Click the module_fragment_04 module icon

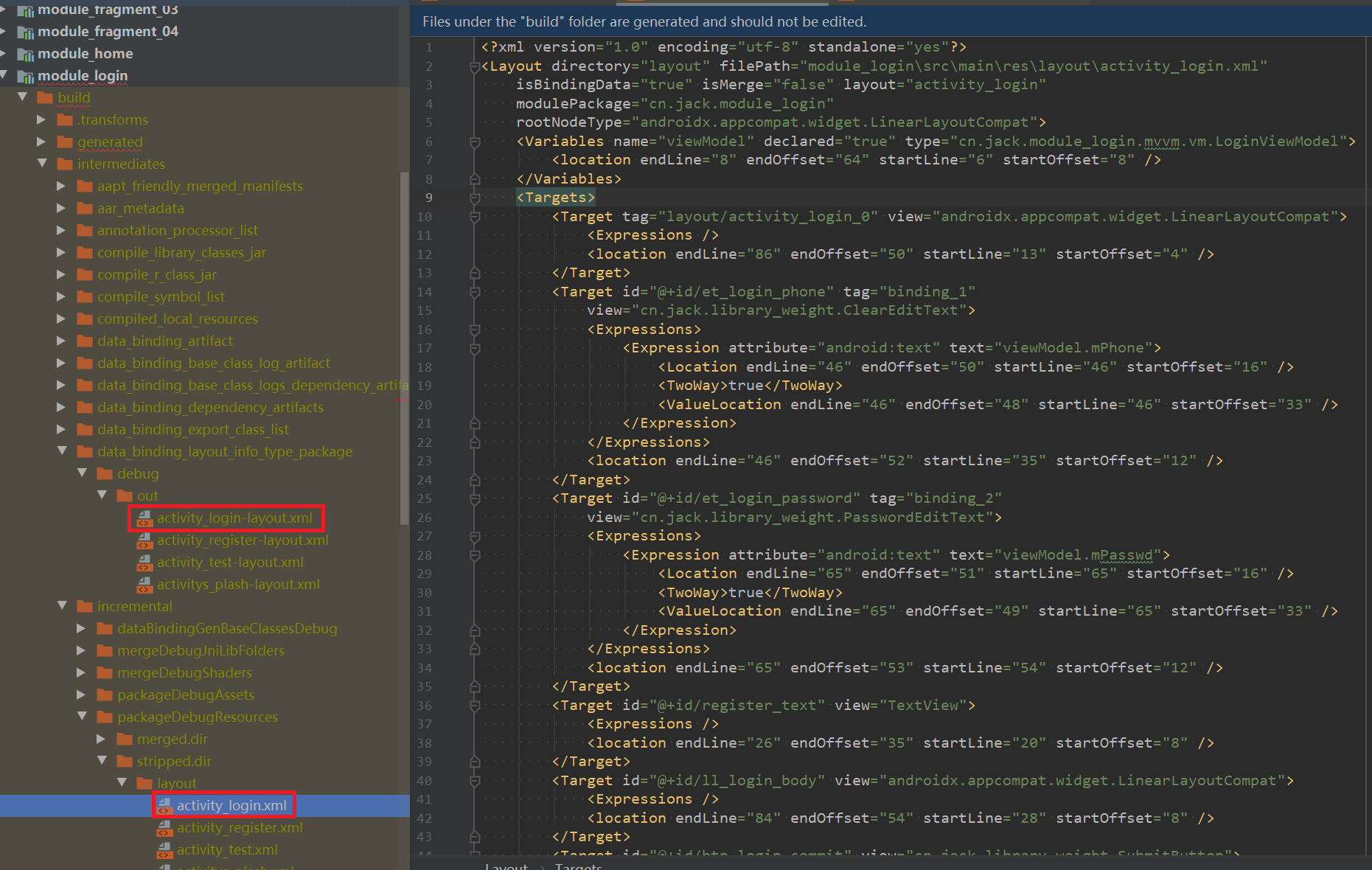[26, 32]
